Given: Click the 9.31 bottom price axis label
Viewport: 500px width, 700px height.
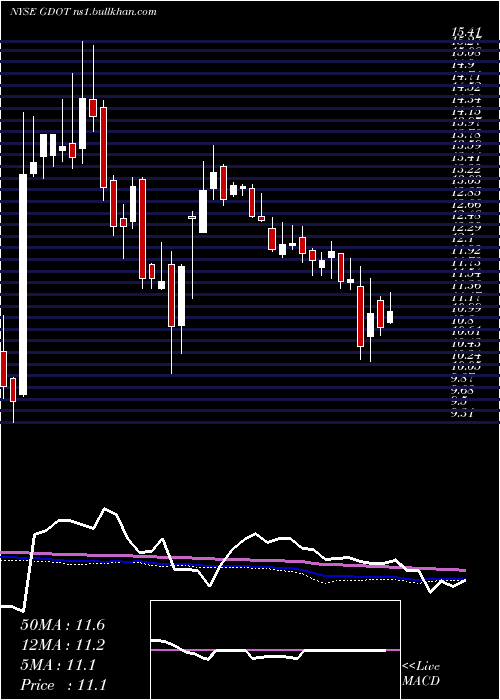Looking at the screenshot, I should [x=462, y=413].
